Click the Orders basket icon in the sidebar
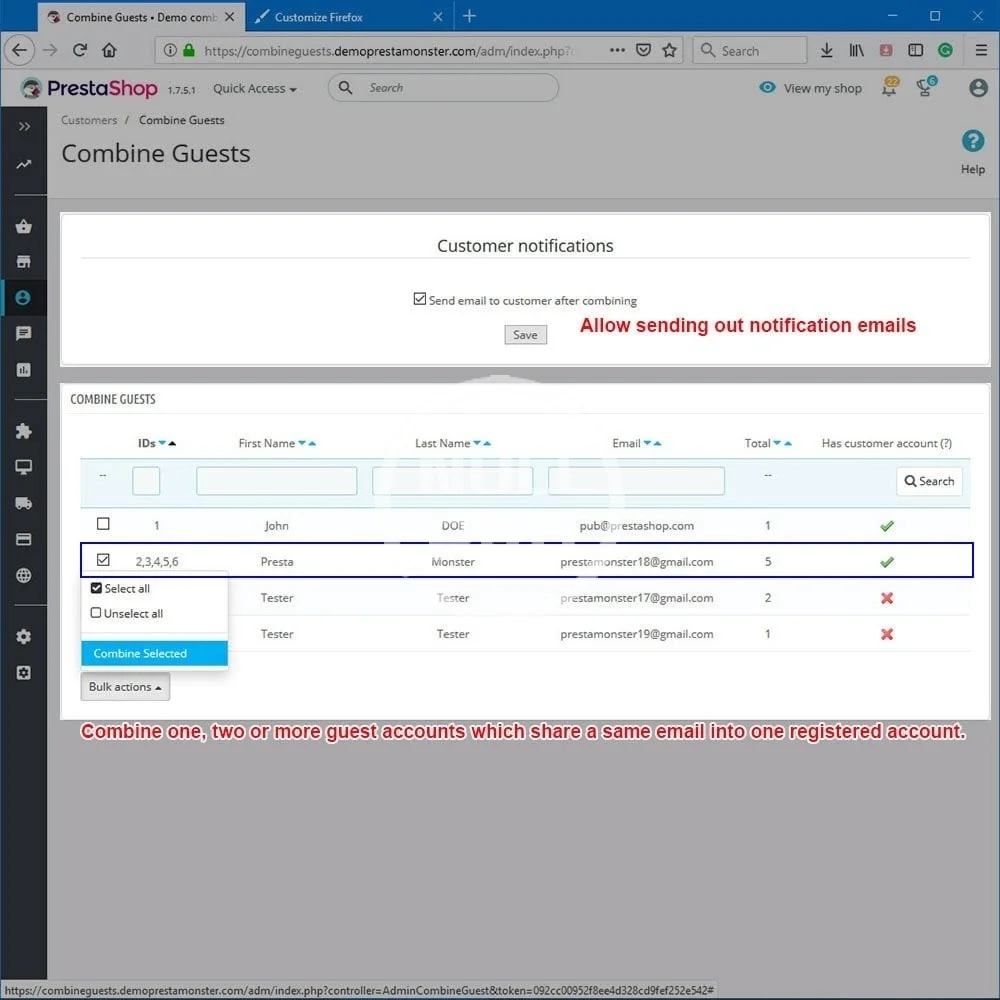This screenshot has width=1000, height=1000. [23, 226]
